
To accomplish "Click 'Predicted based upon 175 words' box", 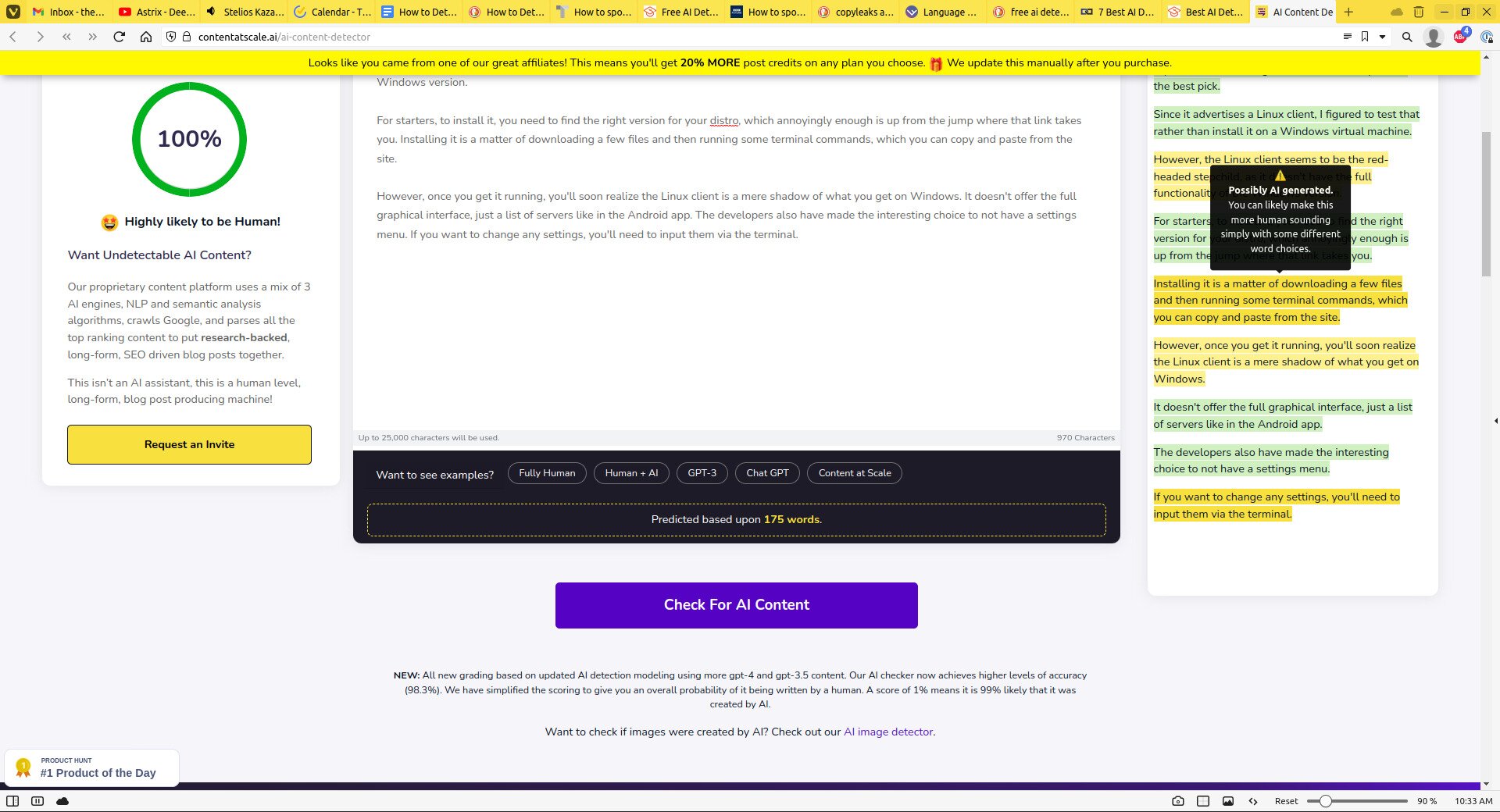I will 737,520.
